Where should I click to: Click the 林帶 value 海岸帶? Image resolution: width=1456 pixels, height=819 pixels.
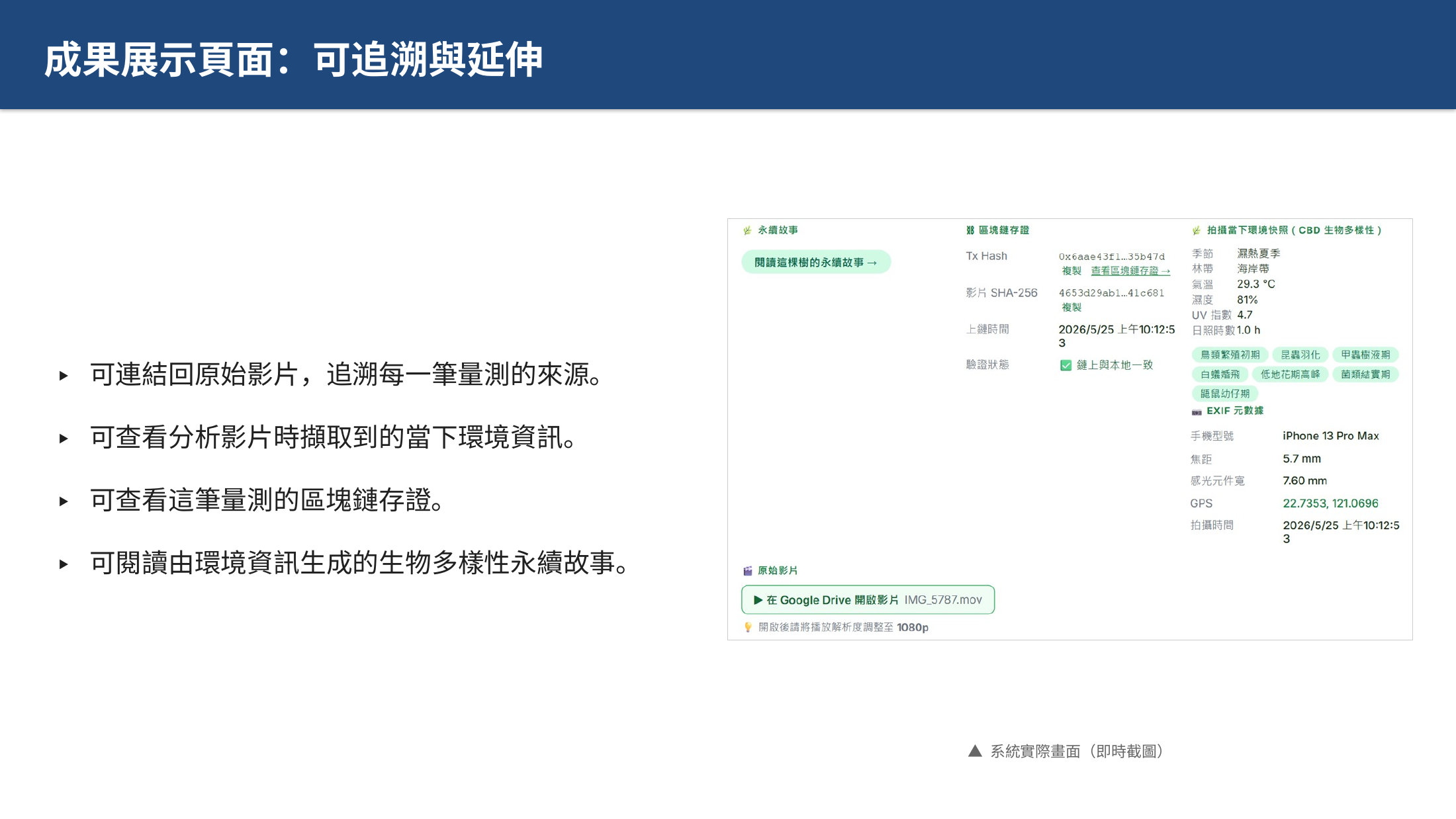click(x=1253, y=269)
